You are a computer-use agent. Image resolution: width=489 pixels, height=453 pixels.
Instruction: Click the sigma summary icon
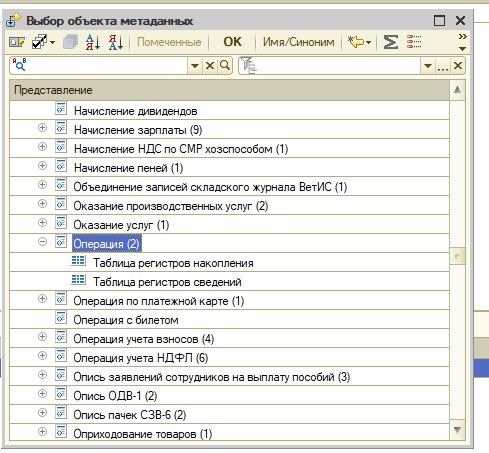(x=390, y=42)
